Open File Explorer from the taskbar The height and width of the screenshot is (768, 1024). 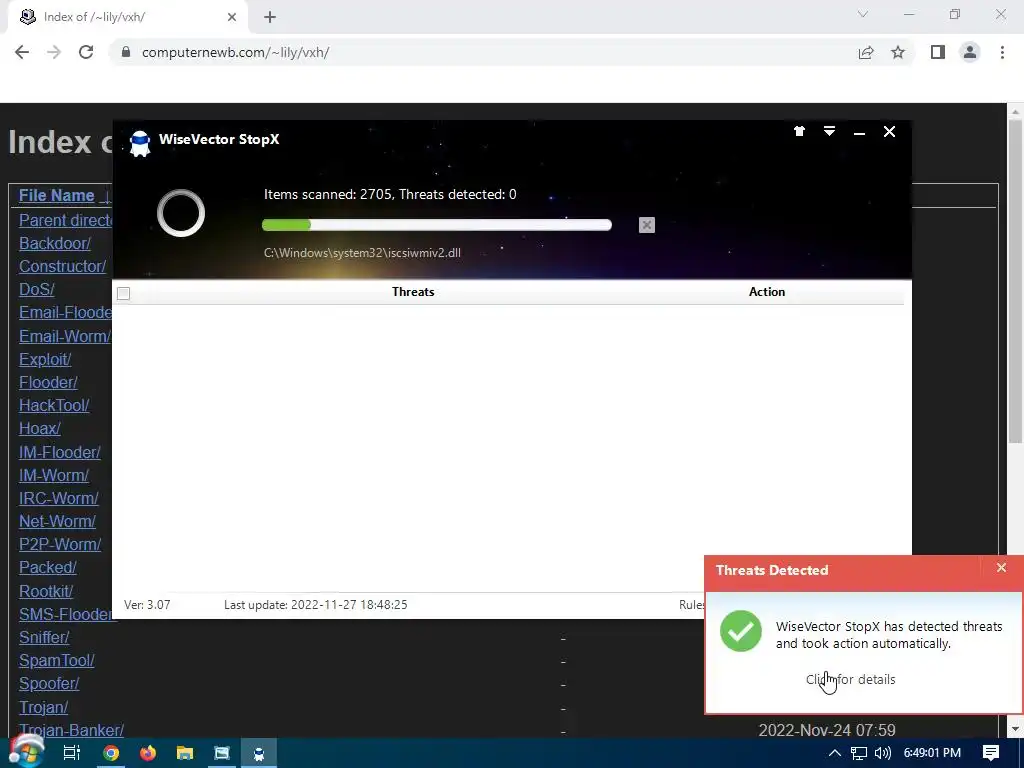[185, 753]
